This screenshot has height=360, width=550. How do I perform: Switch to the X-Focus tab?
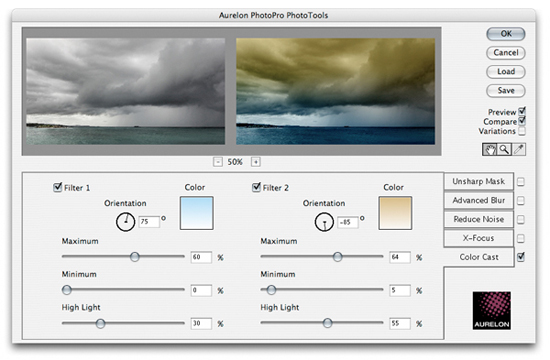coord(478,238)
